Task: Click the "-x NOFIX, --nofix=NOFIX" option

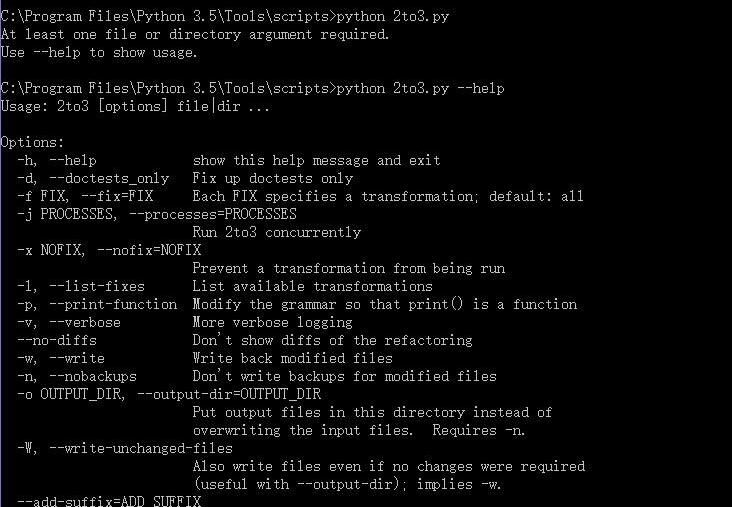Action: pos(108,251)
